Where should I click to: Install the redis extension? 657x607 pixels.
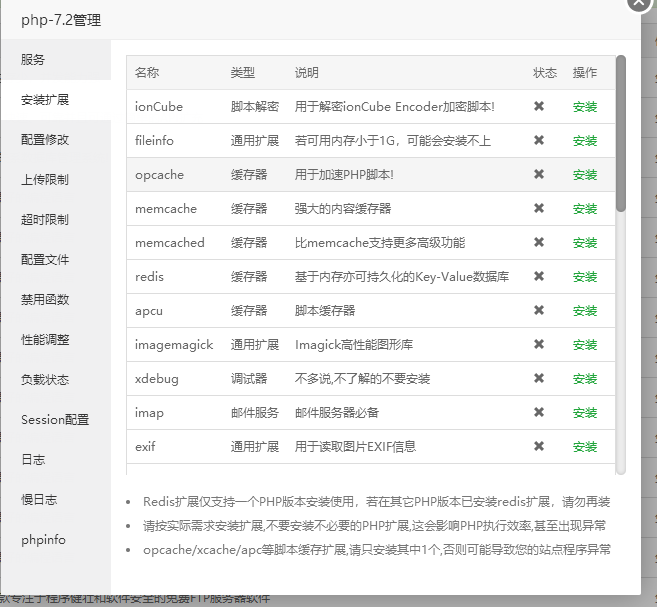(585, 277)
